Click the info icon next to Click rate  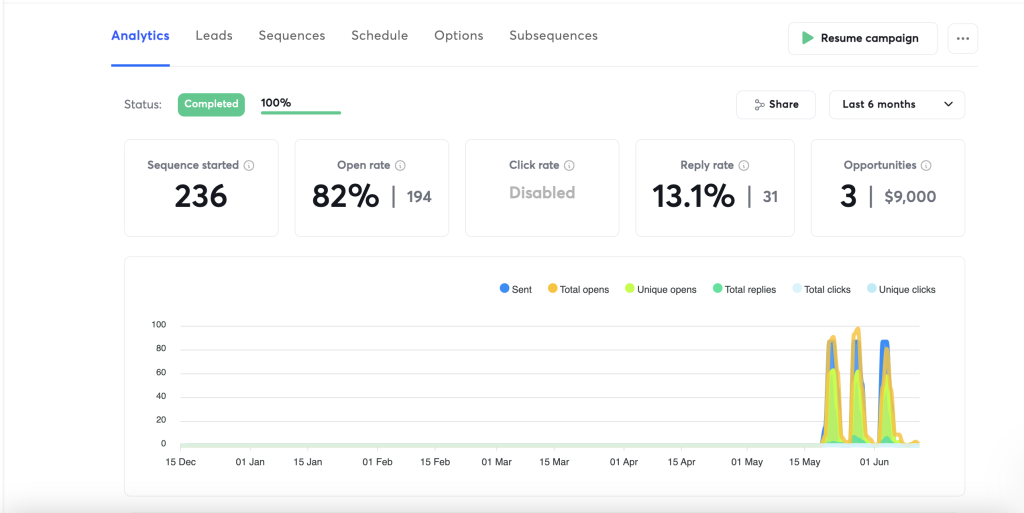pos(569,166)
